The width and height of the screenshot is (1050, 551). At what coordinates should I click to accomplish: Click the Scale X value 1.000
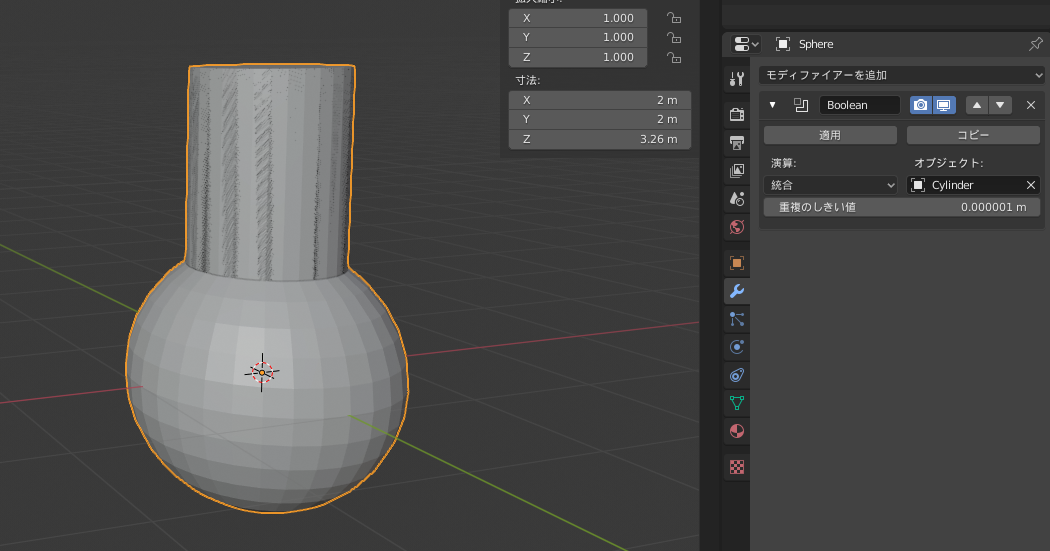tap(578, 18)
